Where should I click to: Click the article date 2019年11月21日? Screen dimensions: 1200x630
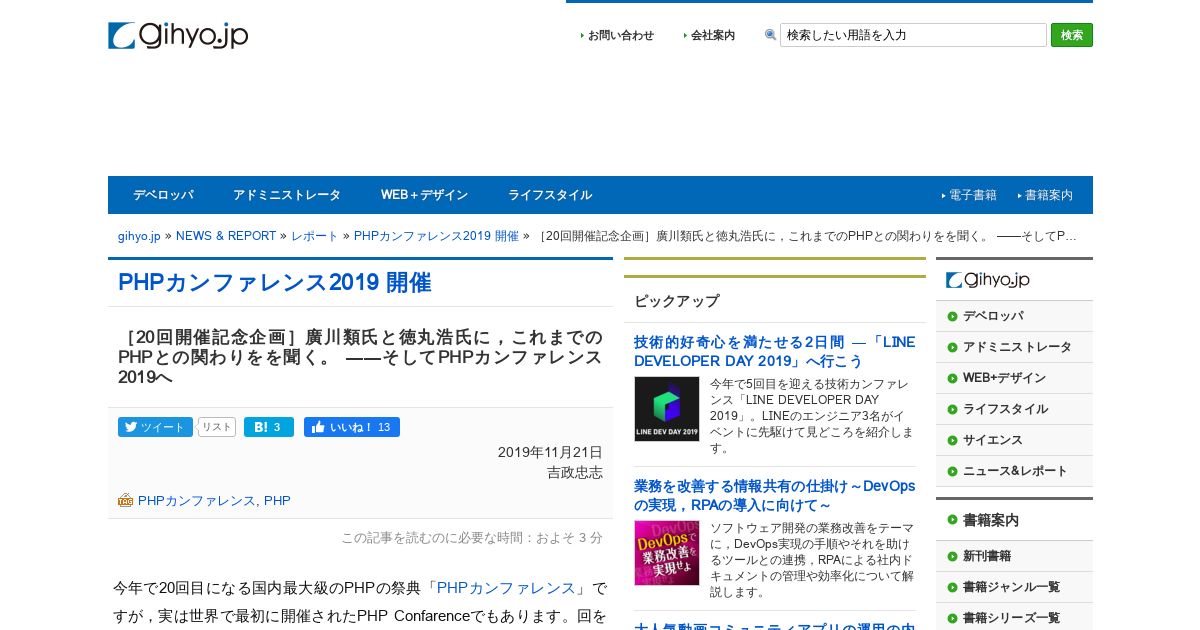tap(550, 452)
